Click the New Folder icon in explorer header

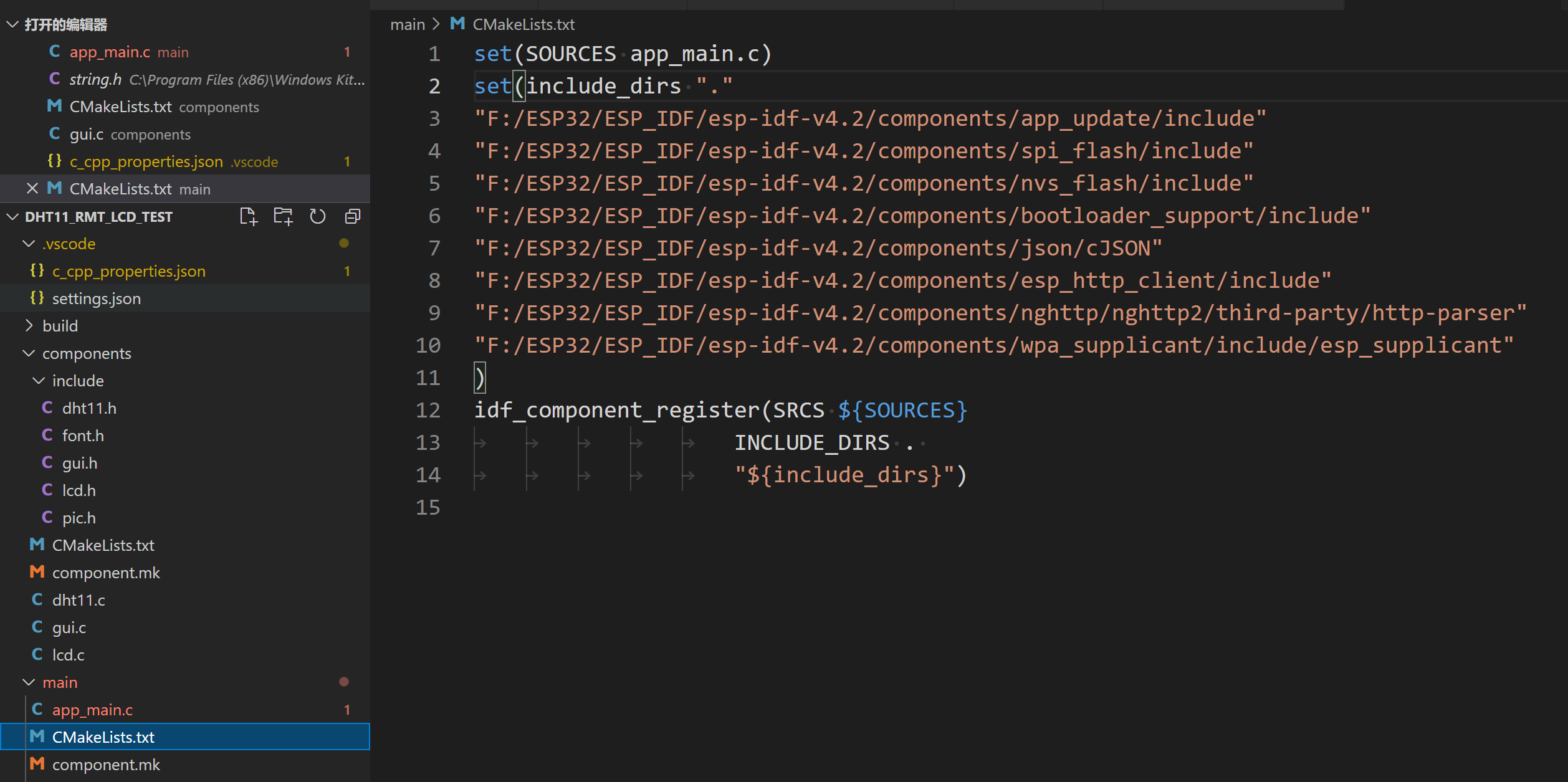pos(283,216)
